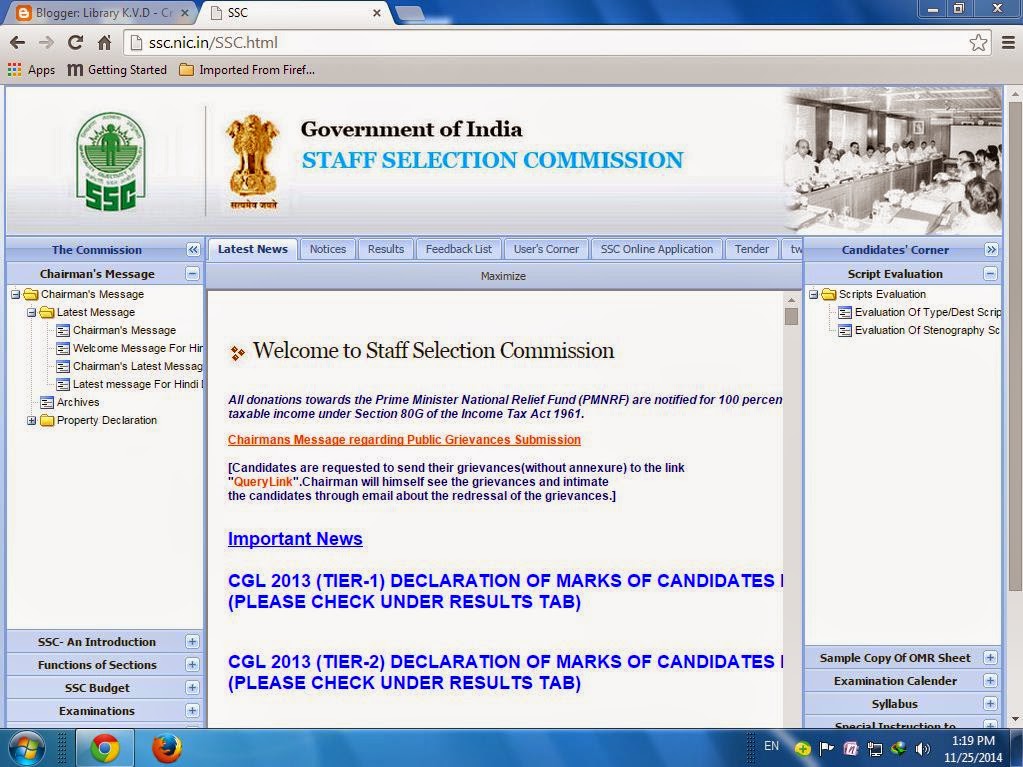The height and width of the screenshot is (767, 1023).
Task: Open the Chrome menu hamburger icon
Action: 1008,43
